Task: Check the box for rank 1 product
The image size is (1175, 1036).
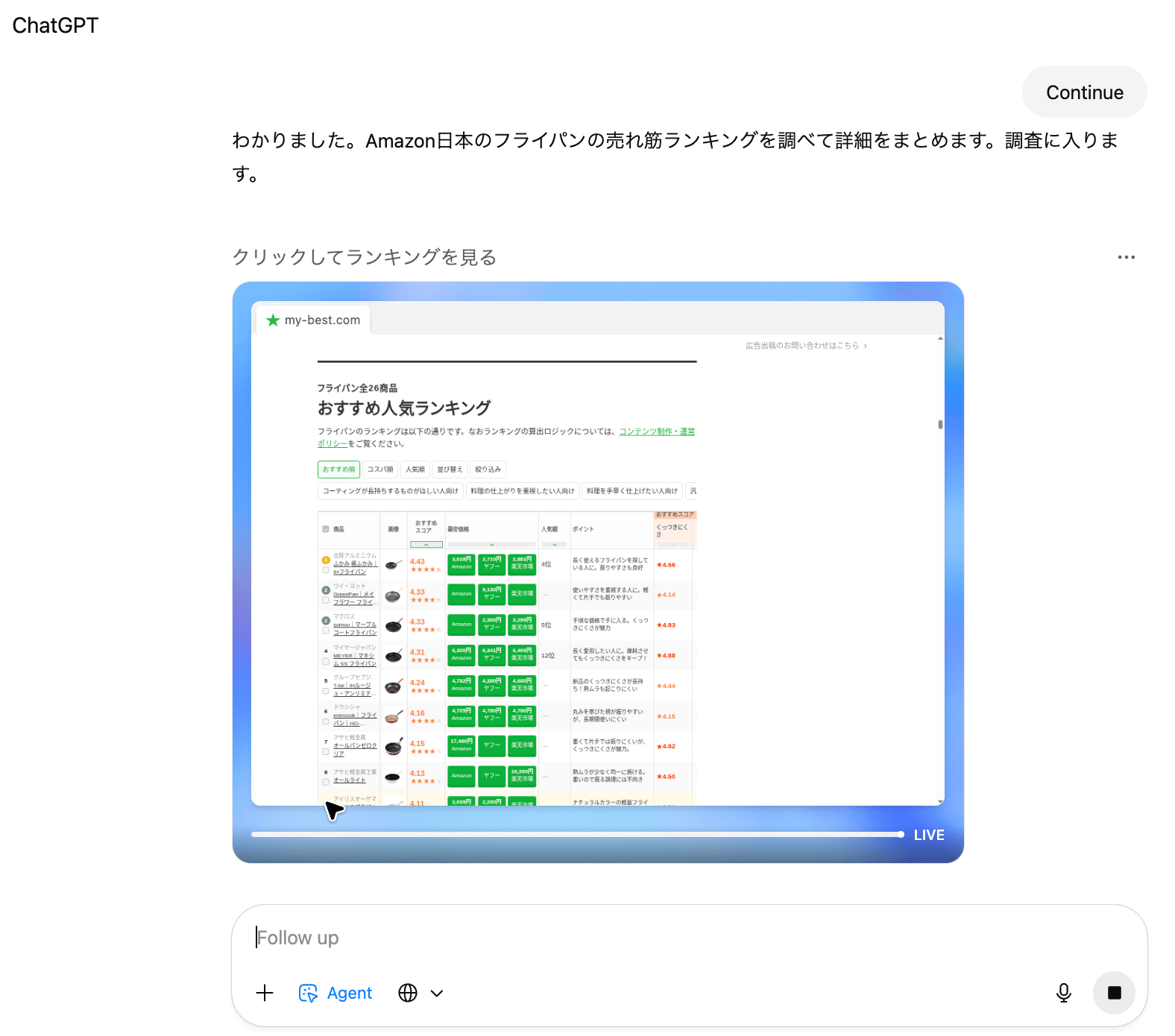Action: click(x=326, y=570)
